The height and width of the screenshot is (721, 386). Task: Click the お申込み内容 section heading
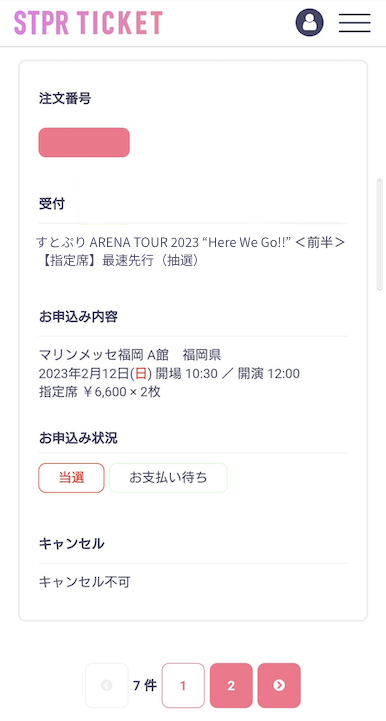pos(78,317)
